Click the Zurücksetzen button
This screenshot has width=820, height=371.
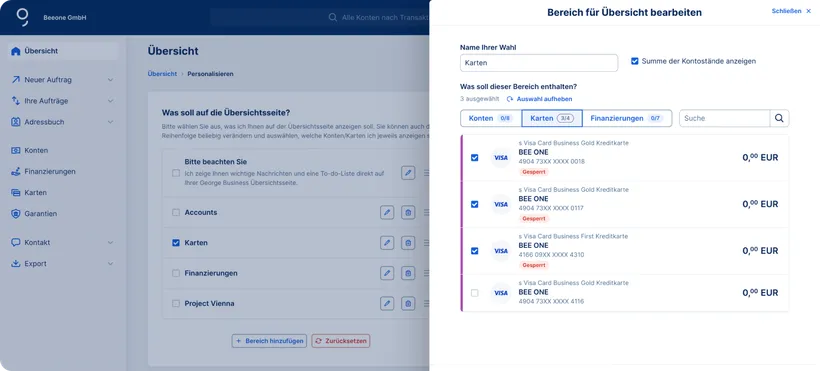pos(340,341)
